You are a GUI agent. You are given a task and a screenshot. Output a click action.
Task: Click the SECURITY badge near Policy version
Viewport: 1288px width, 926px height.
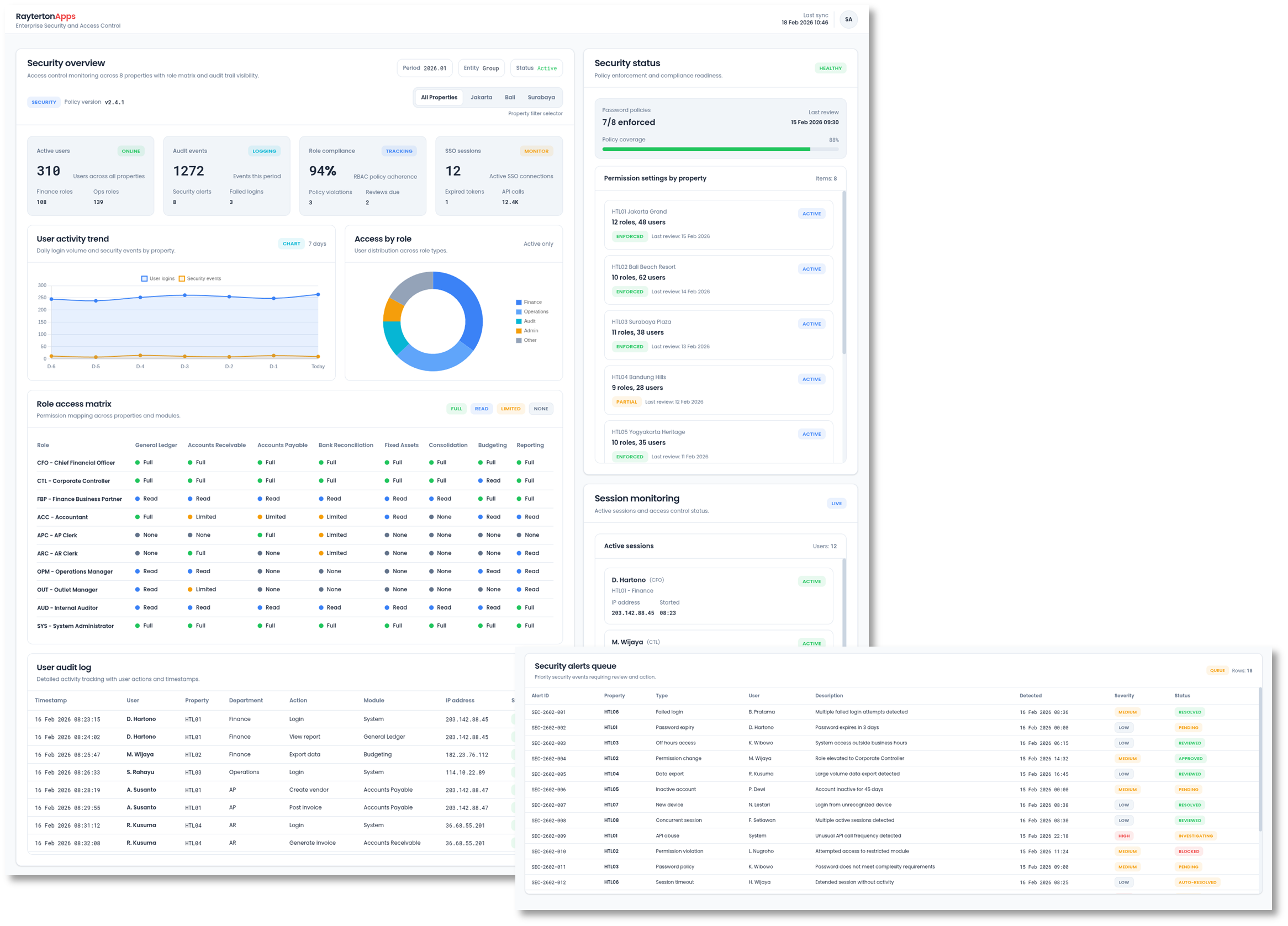coord(44,102)
